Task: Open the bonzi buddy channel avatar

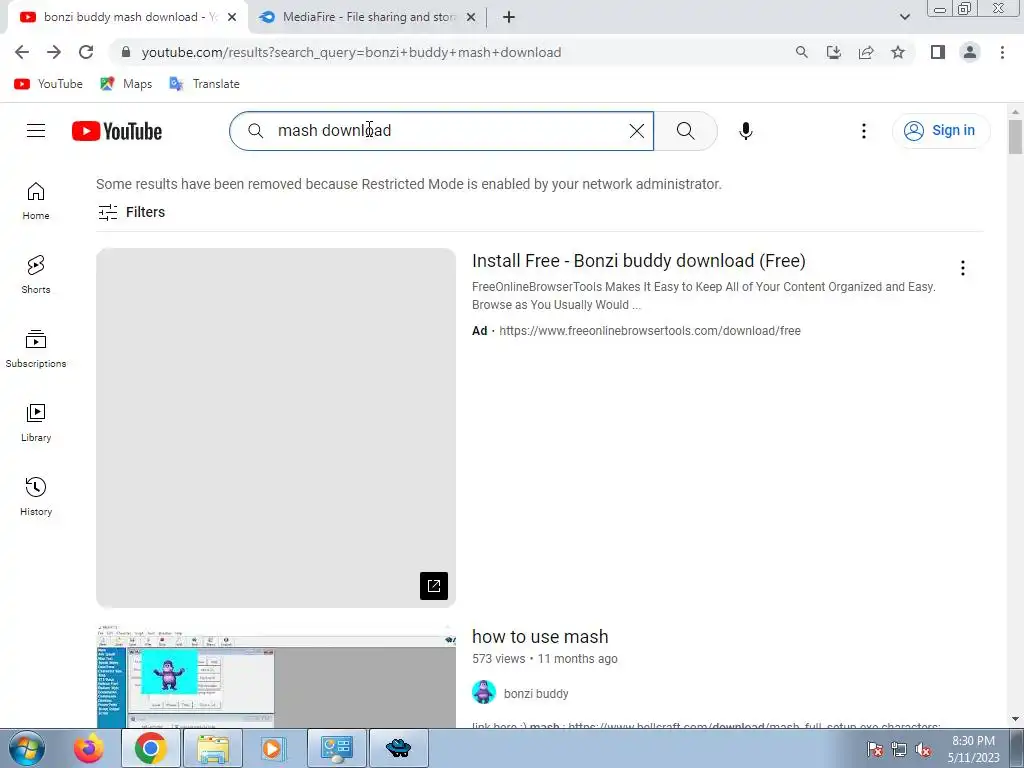Action: [484, 692]
